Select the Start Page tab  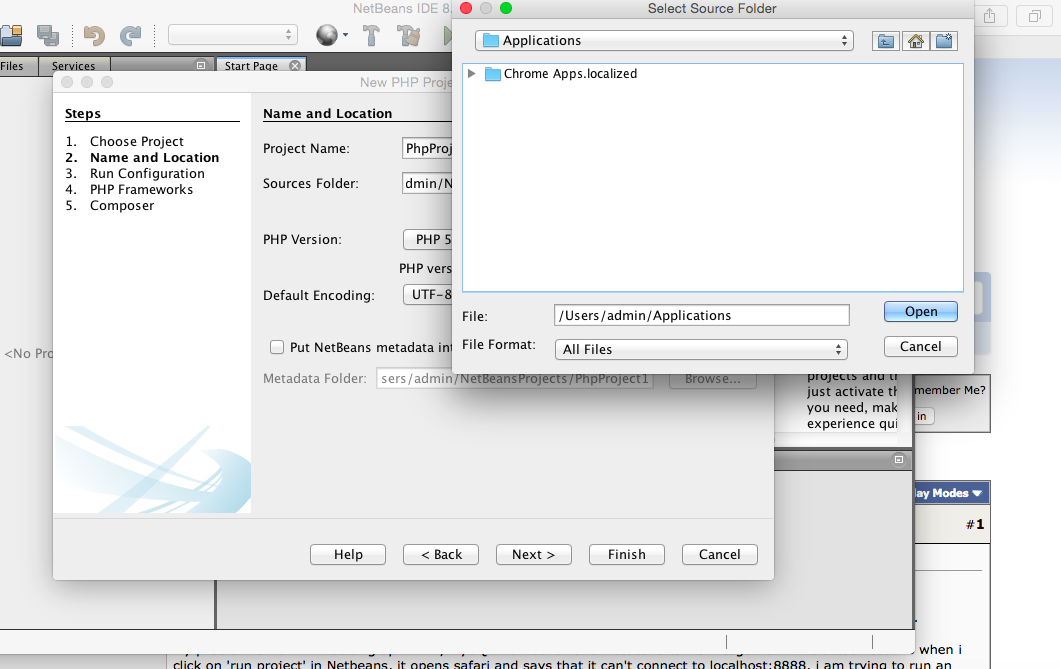point(251,66)
